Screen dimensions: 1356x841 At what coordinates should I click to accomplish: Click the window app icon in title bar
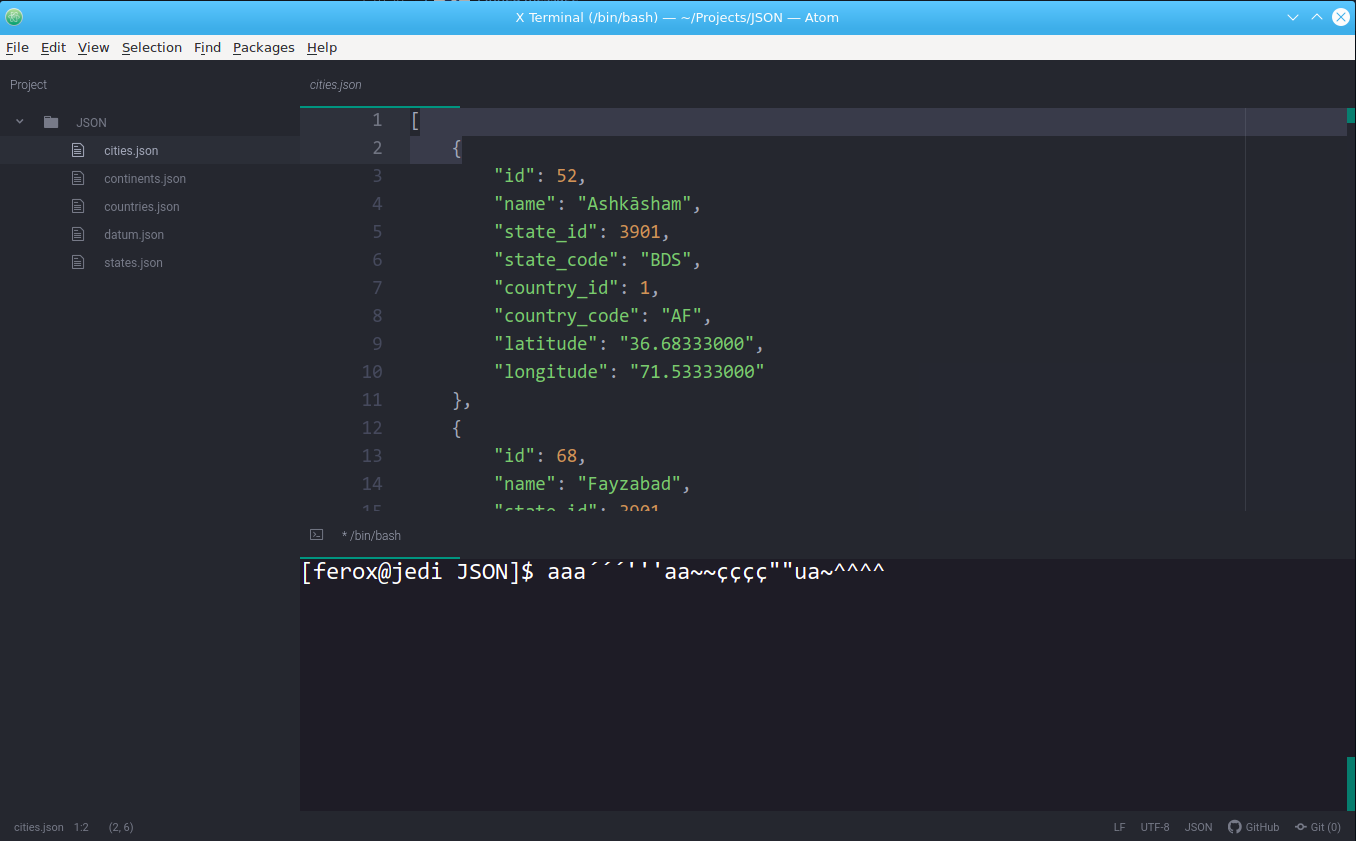click(x=14, y=17)
